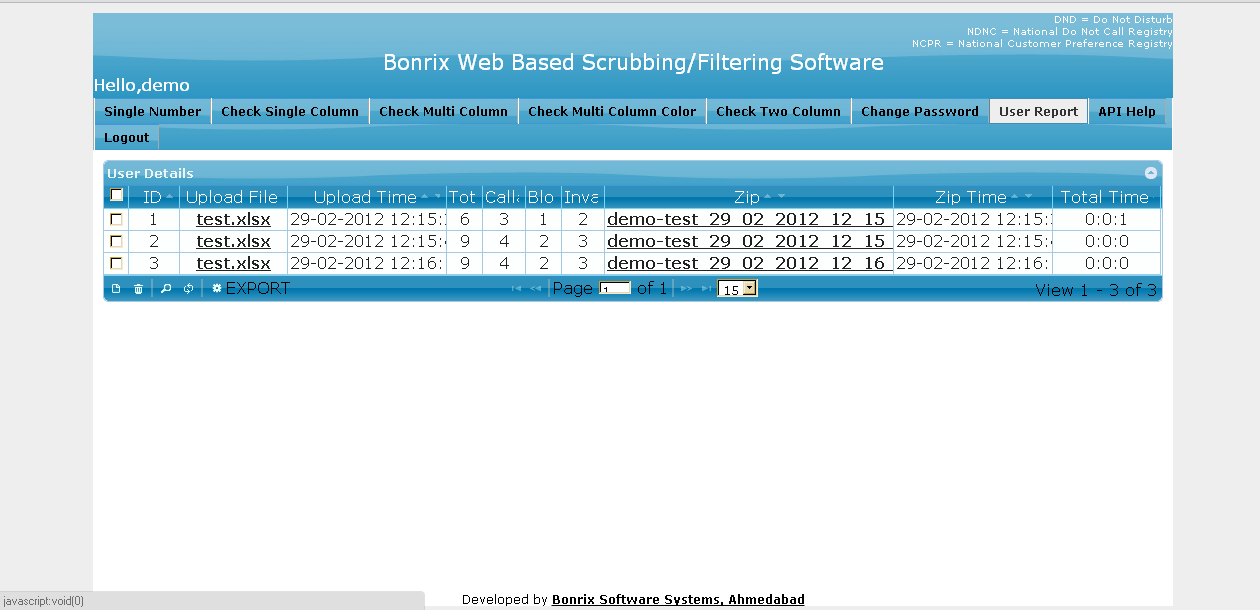
Task: Collapse the User Details grid panel
Action: (1151, 173)
